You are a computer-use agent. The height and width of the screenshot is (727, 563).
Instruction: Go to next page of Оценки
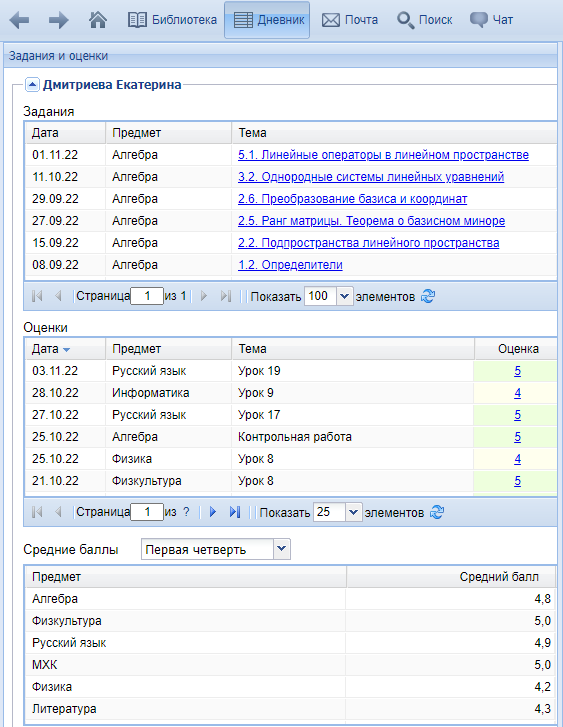[213, 512]
